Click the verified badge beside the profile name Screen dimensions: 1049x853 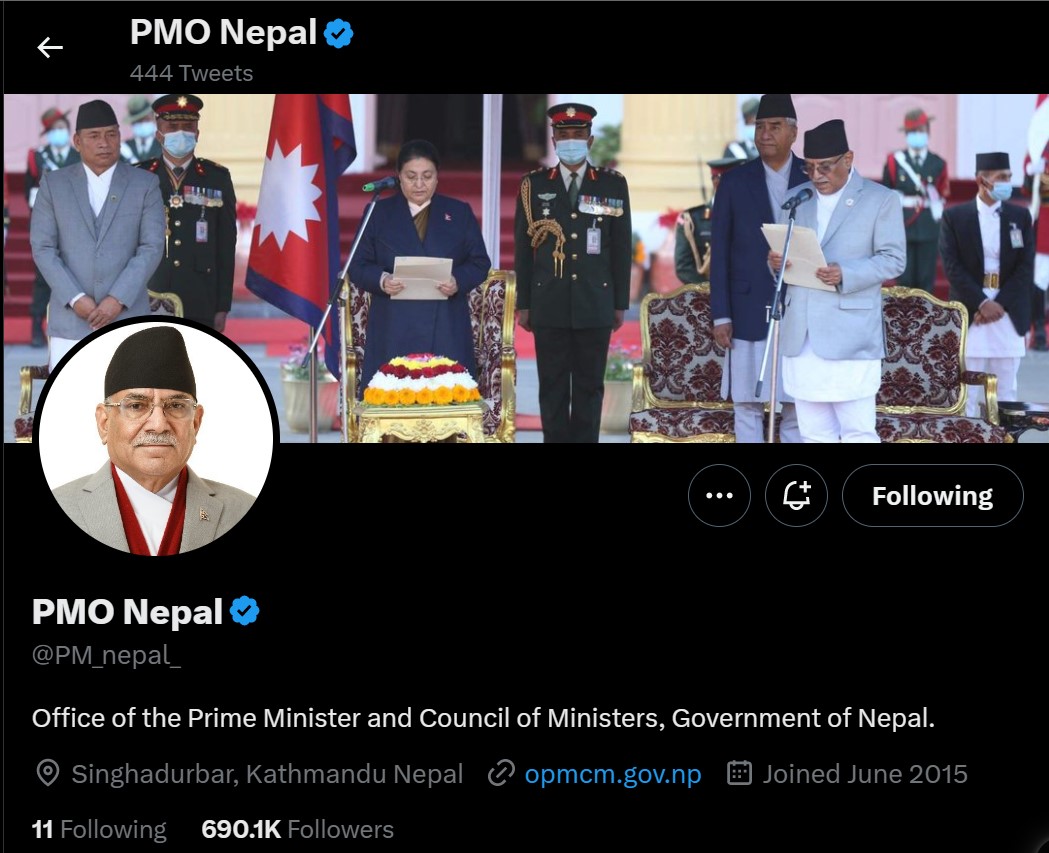[x=244, y=611]
